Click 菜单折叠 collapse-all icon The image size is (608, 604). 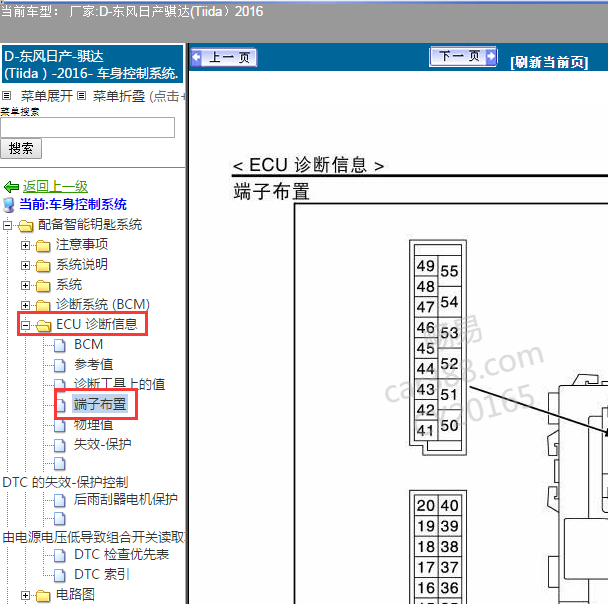coord(81,95)
